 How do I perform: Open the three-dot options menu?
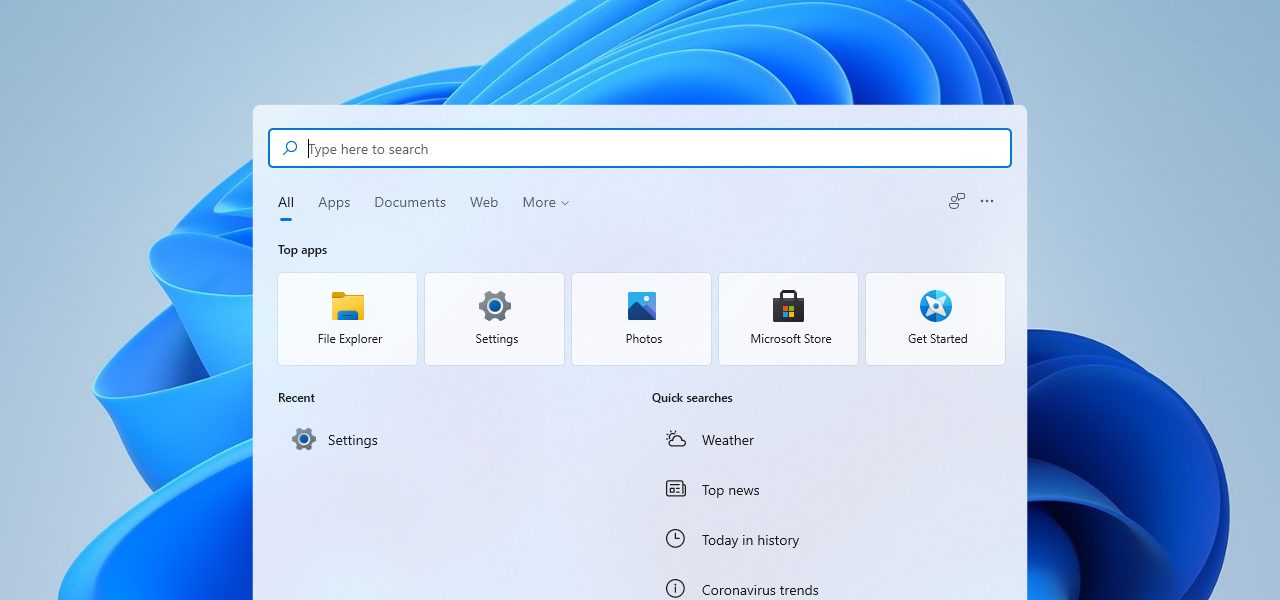pos(987,201)
